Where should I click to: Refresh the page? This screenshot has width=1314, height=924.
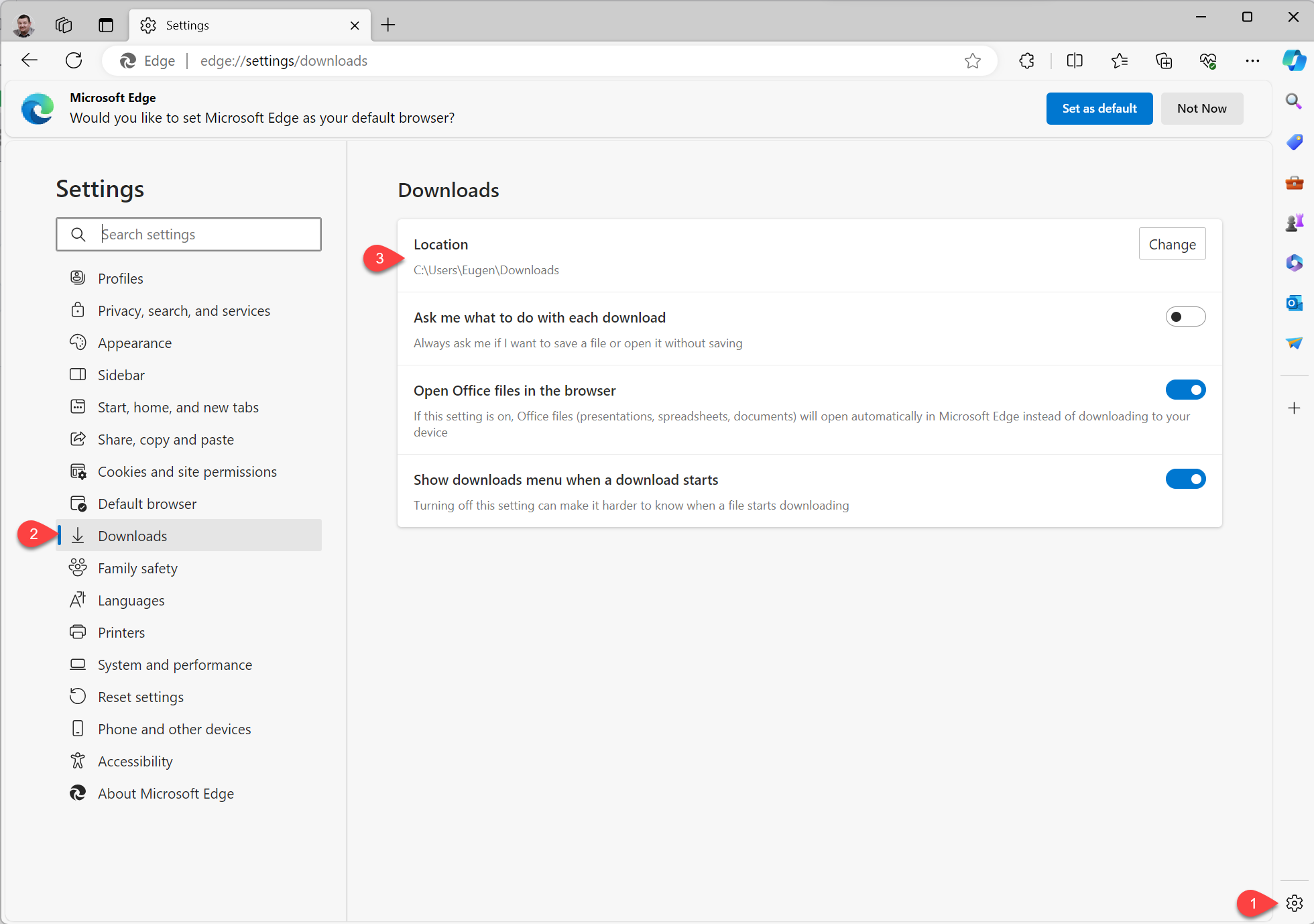point(74,61)
